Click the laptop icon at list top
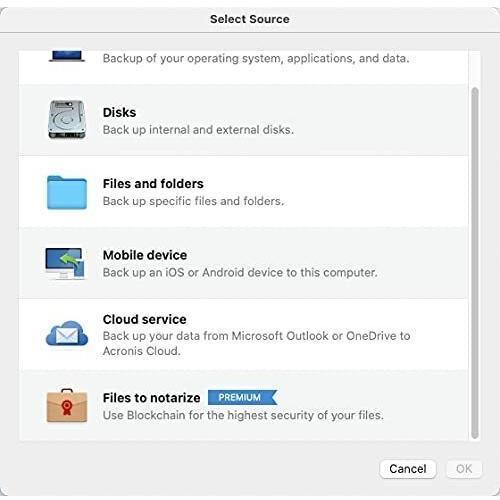Image resolution: width=500 pixels, height=500 pixels. 67,56
